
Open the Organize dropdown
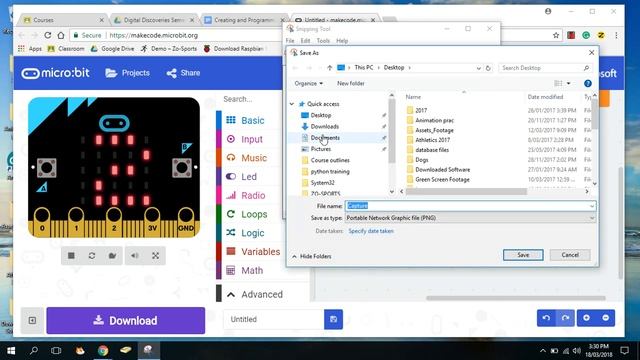coord(309,83)
